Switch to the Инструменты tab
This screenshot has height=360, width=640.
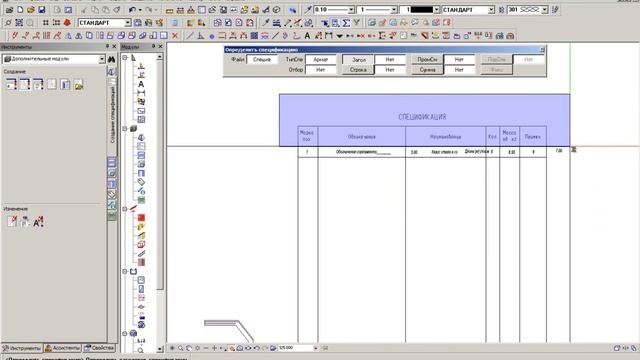(22, 348)
